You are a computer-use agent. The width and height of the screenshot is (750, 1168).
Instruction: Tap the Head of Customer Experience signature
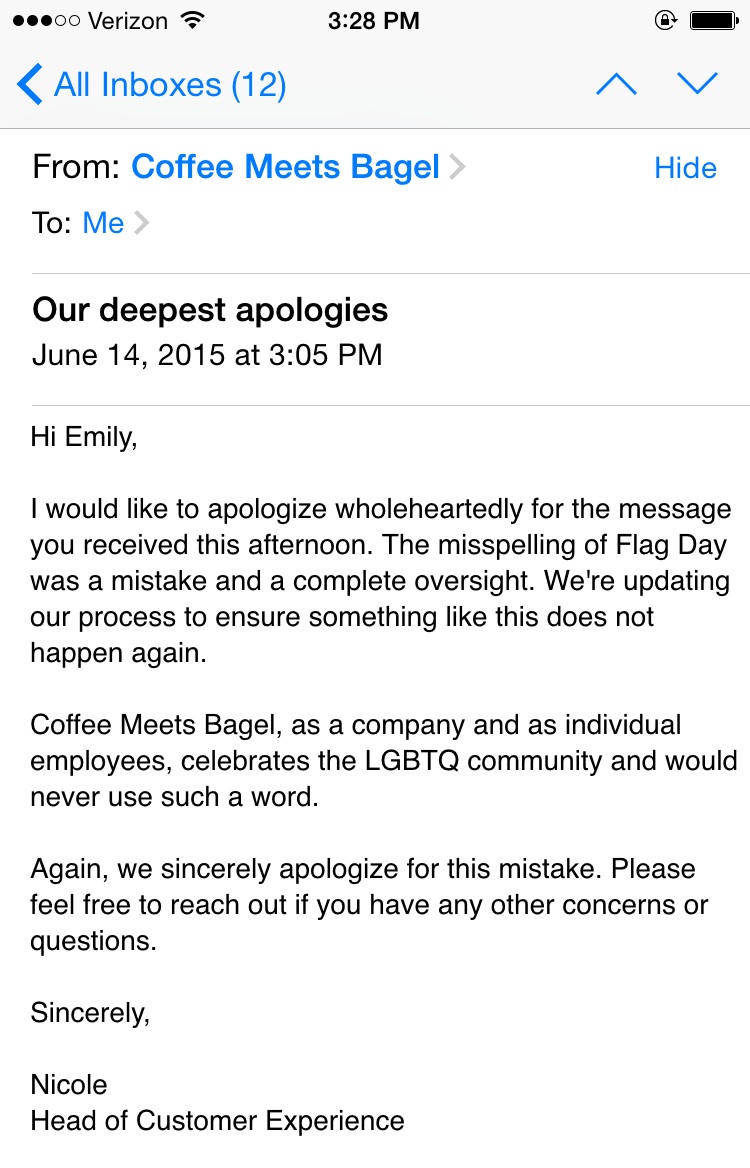coord(218,1121)
